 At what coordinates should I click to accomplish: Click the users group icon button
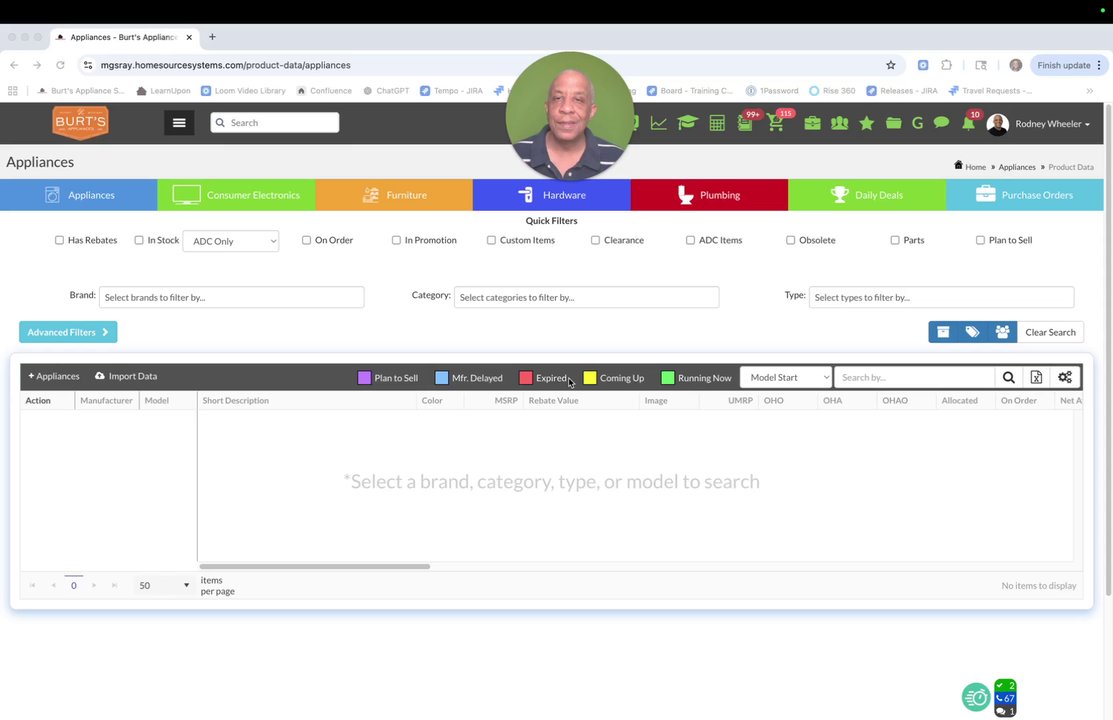tap(1002, 332)
